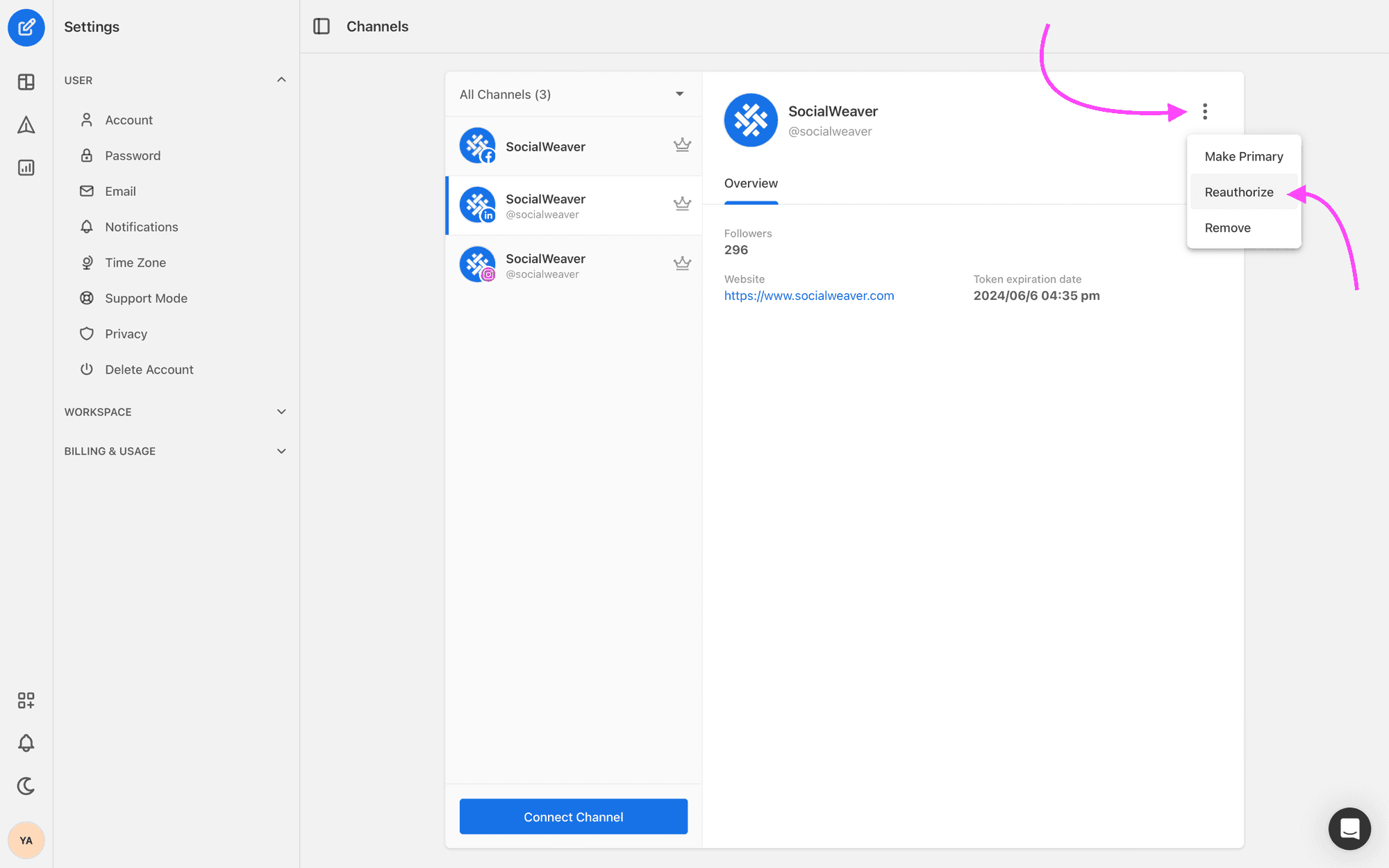1389x868 pixels.
Task: Choose Make Primary from menu
Action: [1244, 156]
